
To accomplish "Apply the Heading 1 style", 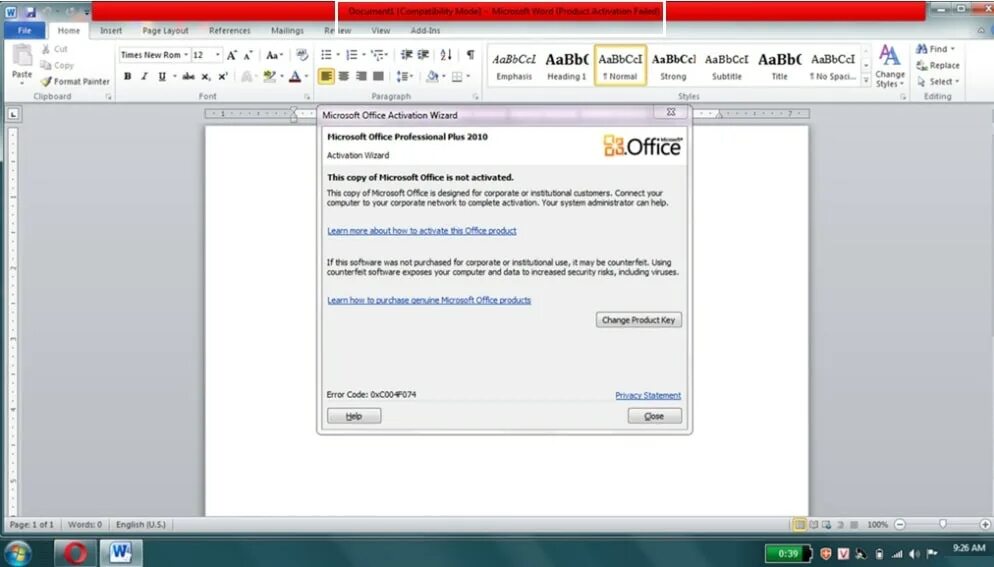I will click(567, 65).
